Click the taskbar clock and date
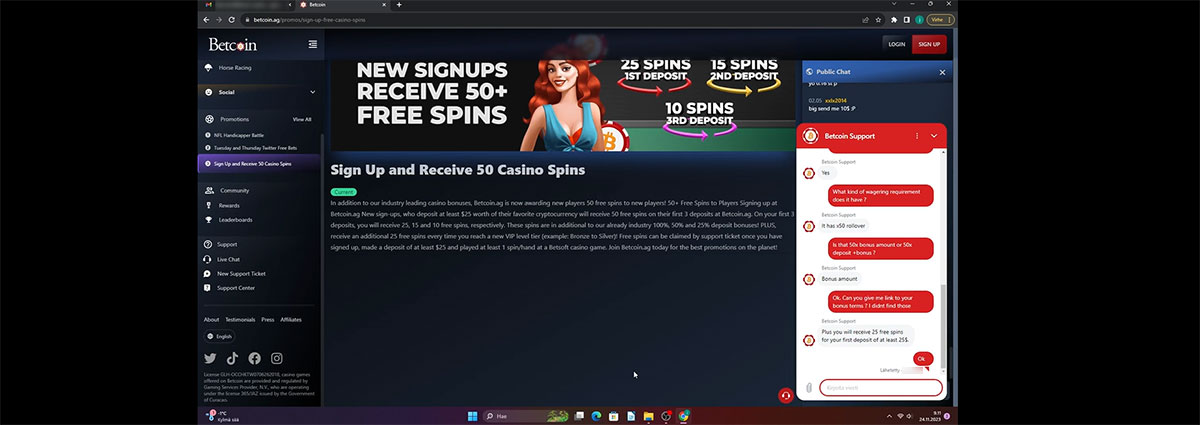 [928, 415]
